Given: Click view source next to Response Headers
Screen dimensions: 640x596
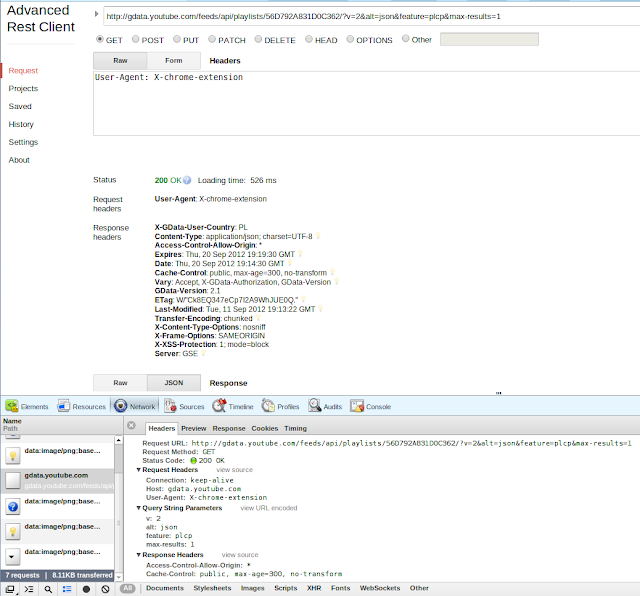Looking at the screenshot, I should [240, 555].
